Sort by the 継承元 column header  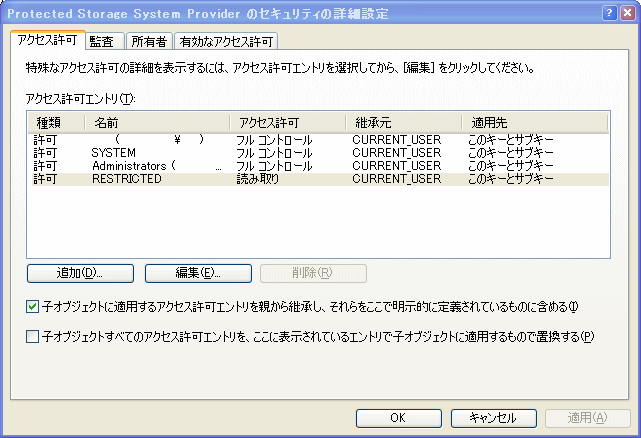(403, 123)
